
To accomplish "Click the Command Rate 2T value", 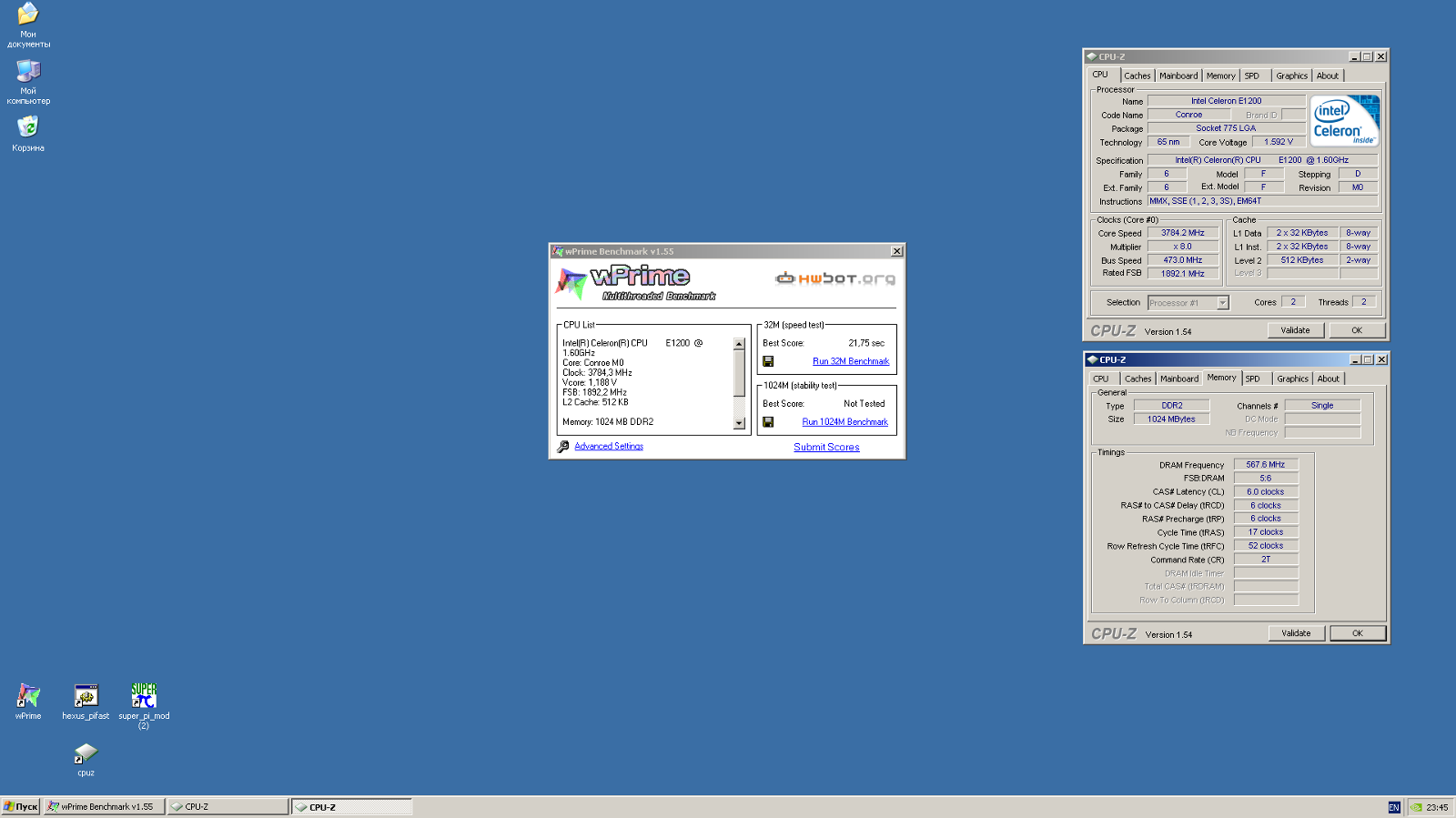I will [x=1265, y=560].
